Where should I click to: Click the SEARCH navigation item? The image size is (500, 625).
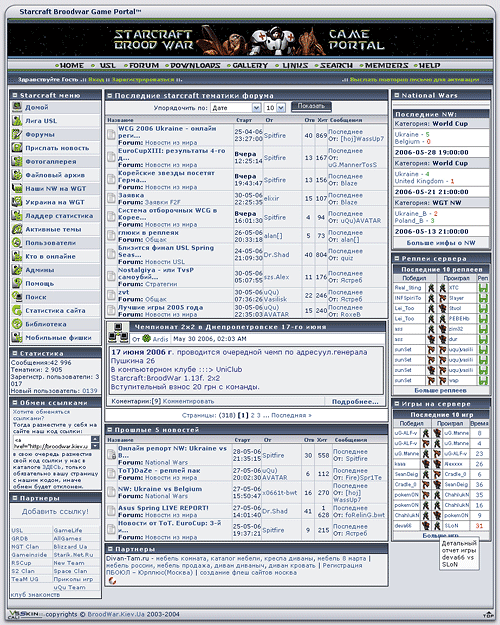336,65
